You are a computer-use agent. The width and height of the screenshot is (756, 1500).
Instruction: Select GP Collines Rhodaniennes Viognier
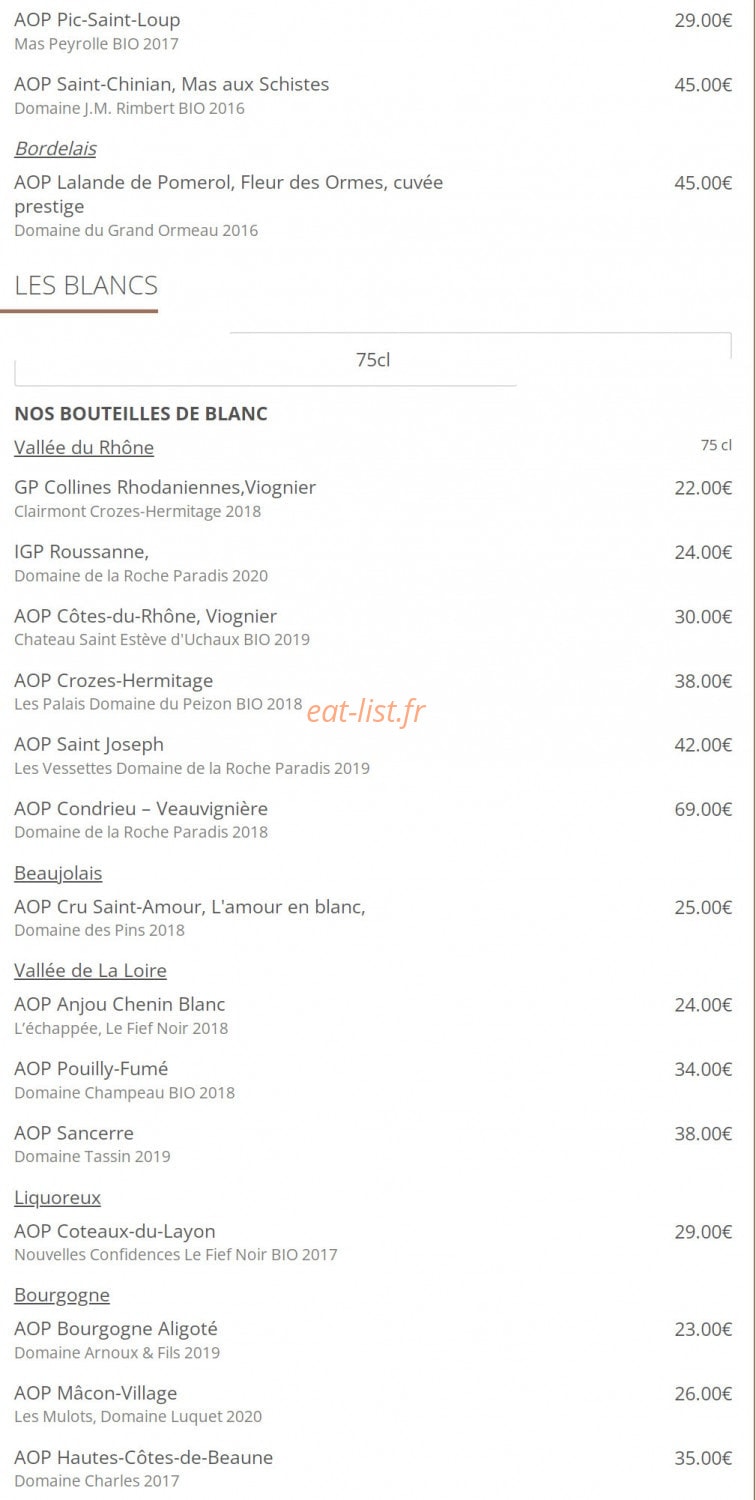point(373,498)
